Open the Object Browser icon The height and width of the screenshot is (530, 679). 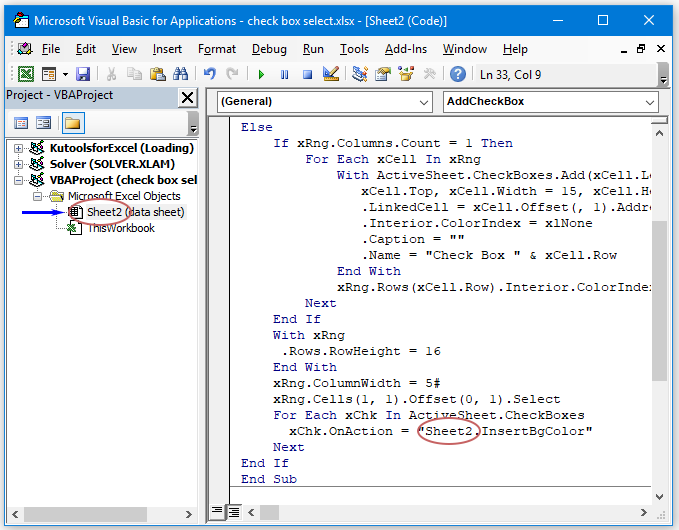406,74
